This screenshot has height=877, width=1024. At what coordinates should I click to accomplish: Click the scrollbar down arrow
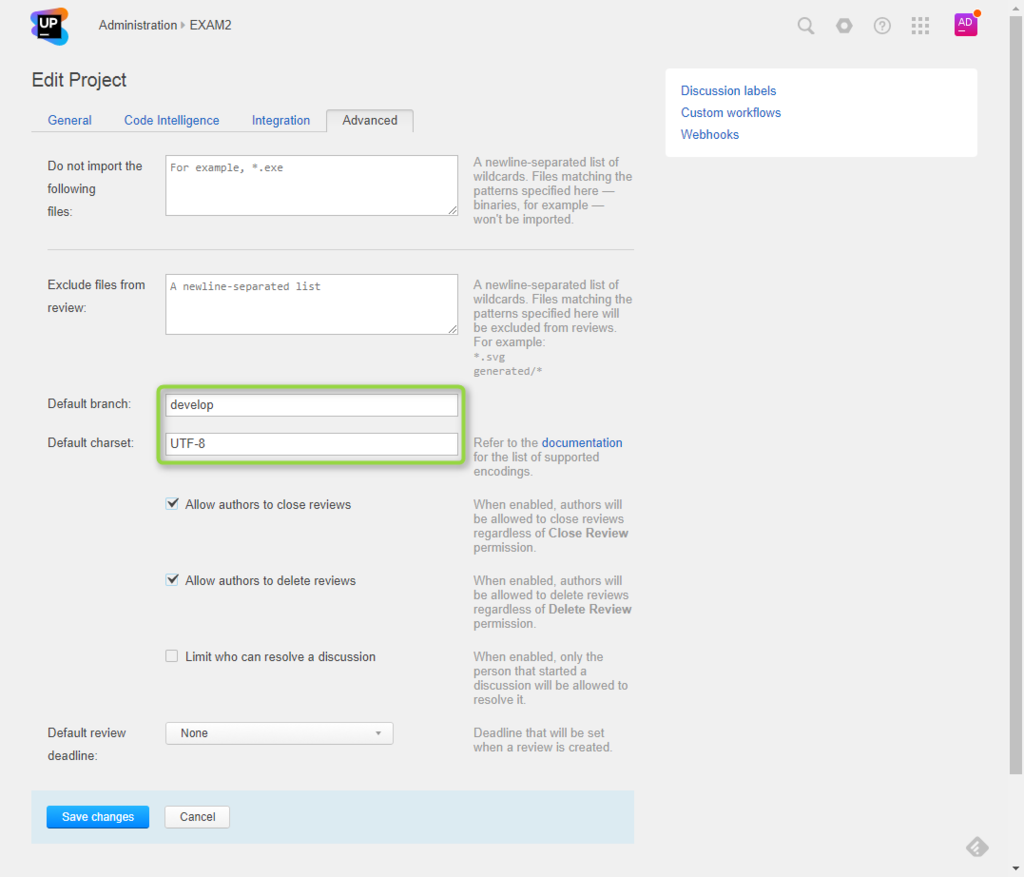tap(1016, 869)
